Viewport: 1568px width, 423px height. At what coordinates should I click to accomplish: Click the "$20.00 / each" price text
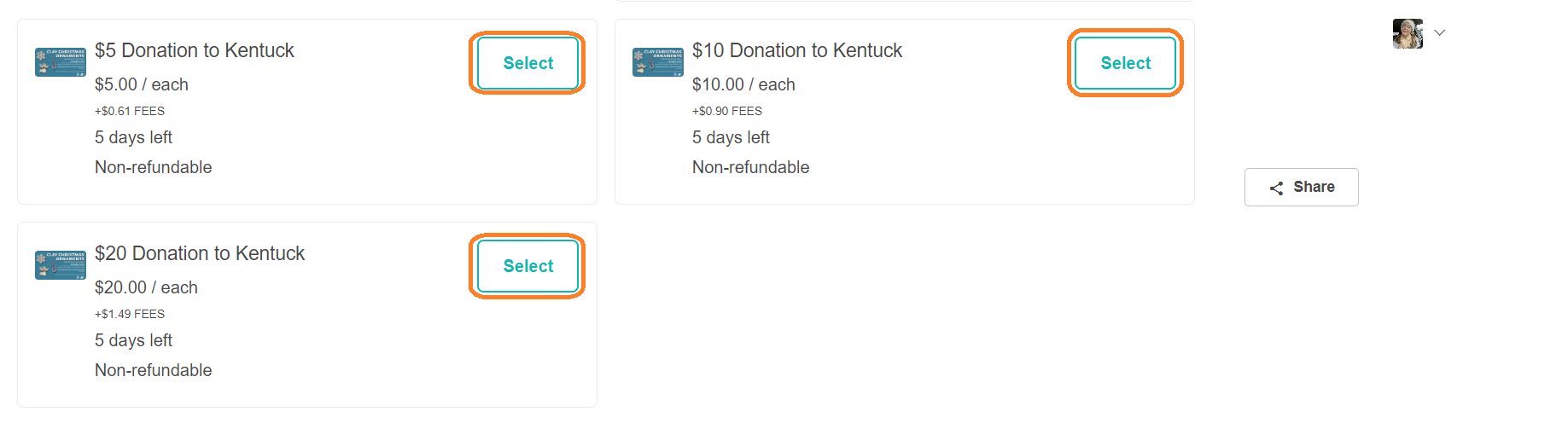tap(146, 287)
